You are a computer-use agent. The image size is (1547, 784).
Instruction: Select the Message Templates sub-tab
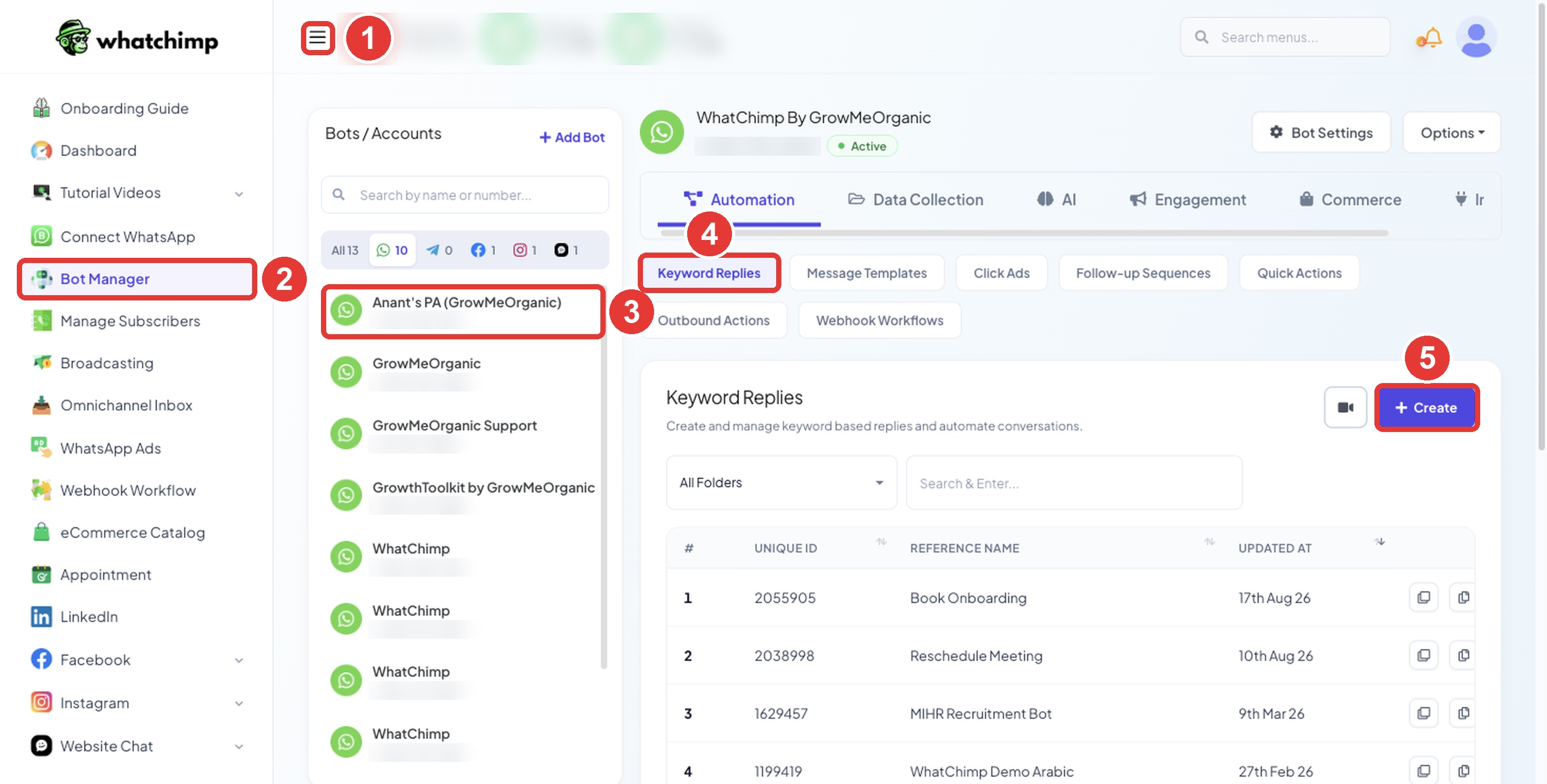866,273
